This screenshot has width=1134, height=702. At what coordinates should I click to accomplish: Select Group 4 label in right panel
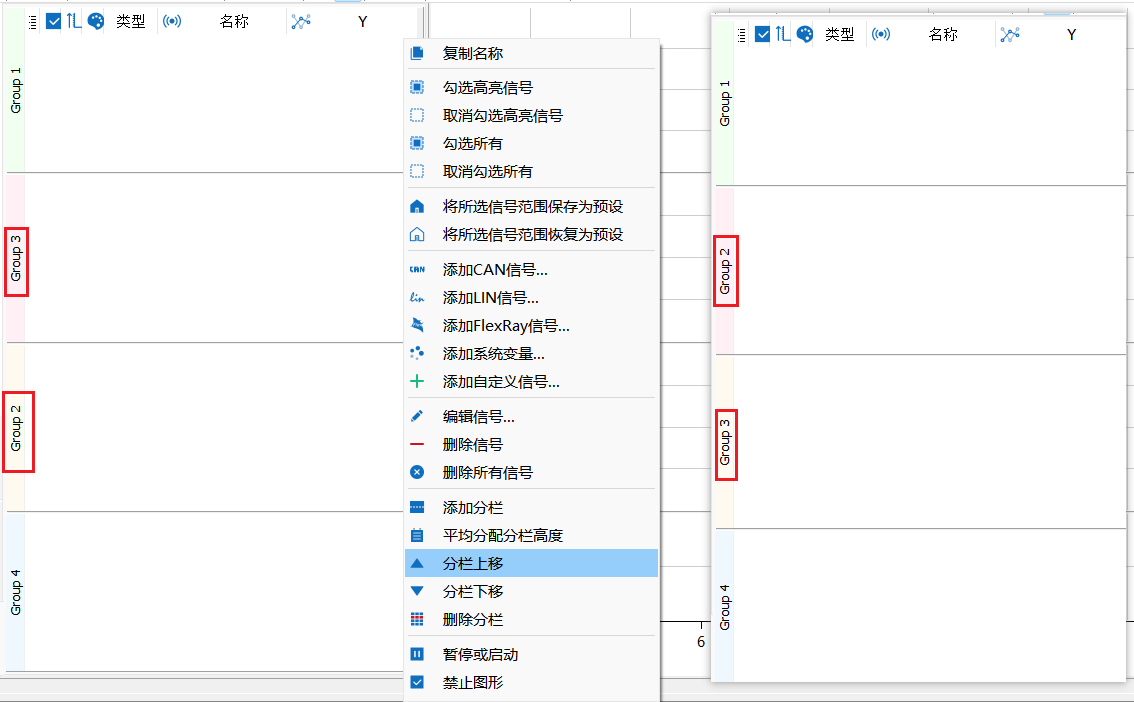[725, 607]
